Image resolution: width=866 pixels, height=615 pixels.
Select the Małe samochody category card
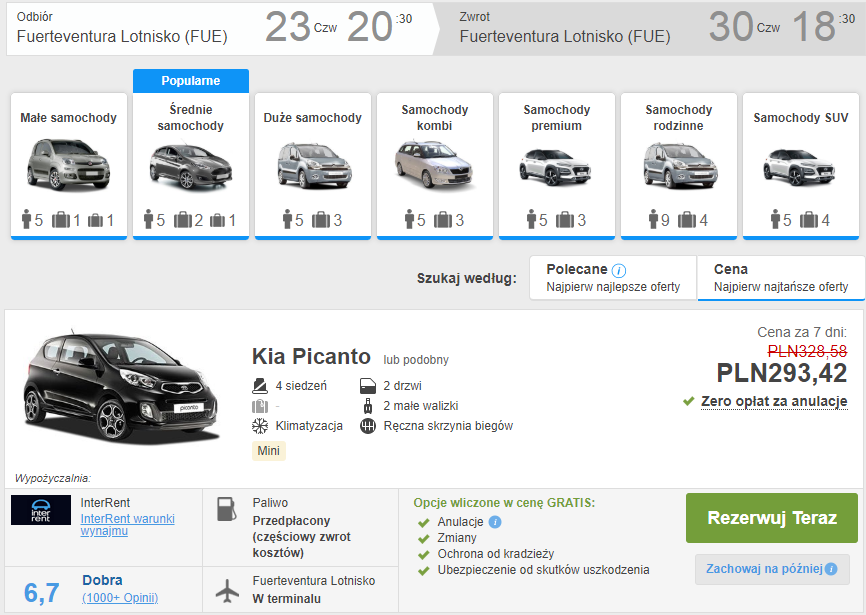coord(69,166)
